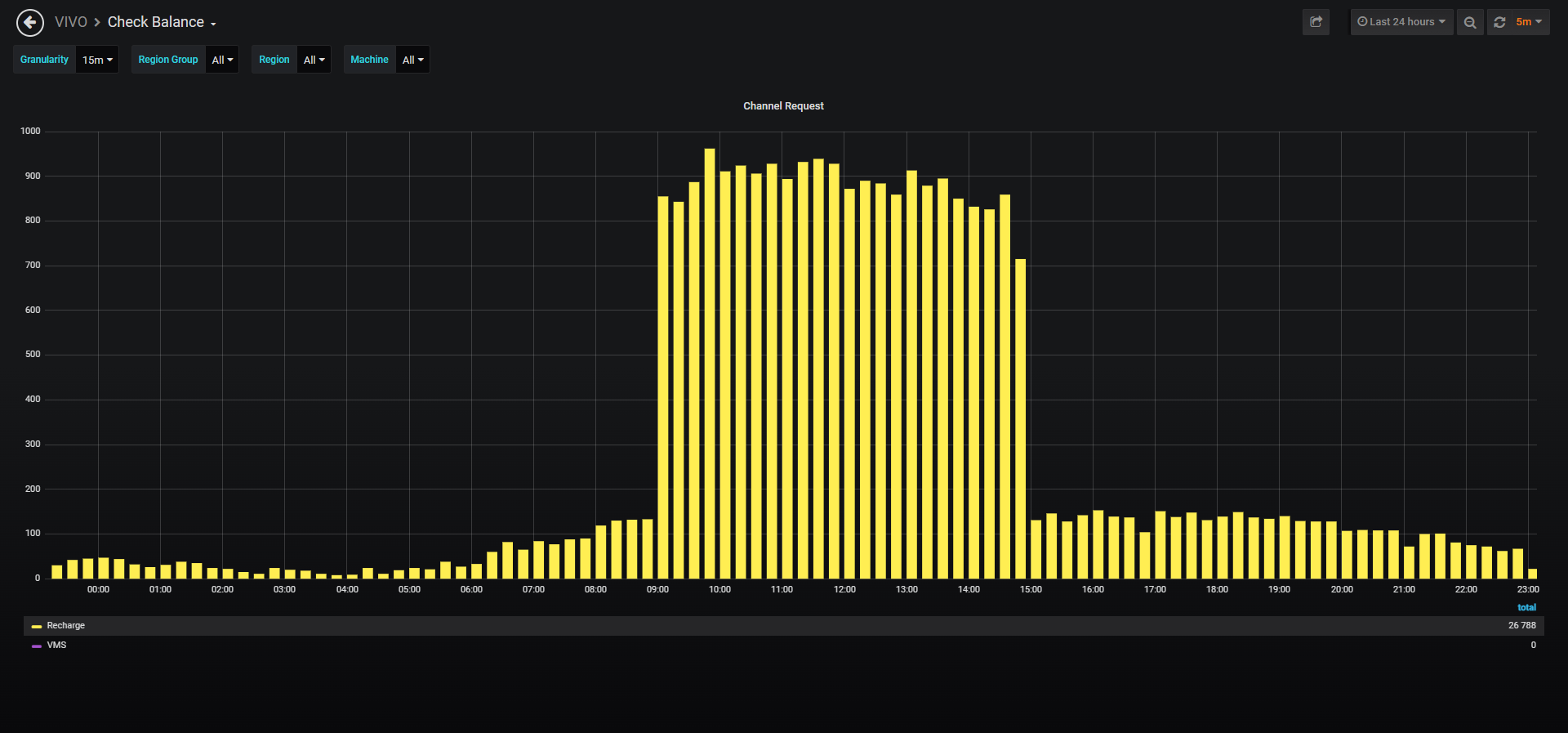This screenshot has width=1568, height=733.
Task: Click the 12:00 x-axis time label
Action: point(844,590)
